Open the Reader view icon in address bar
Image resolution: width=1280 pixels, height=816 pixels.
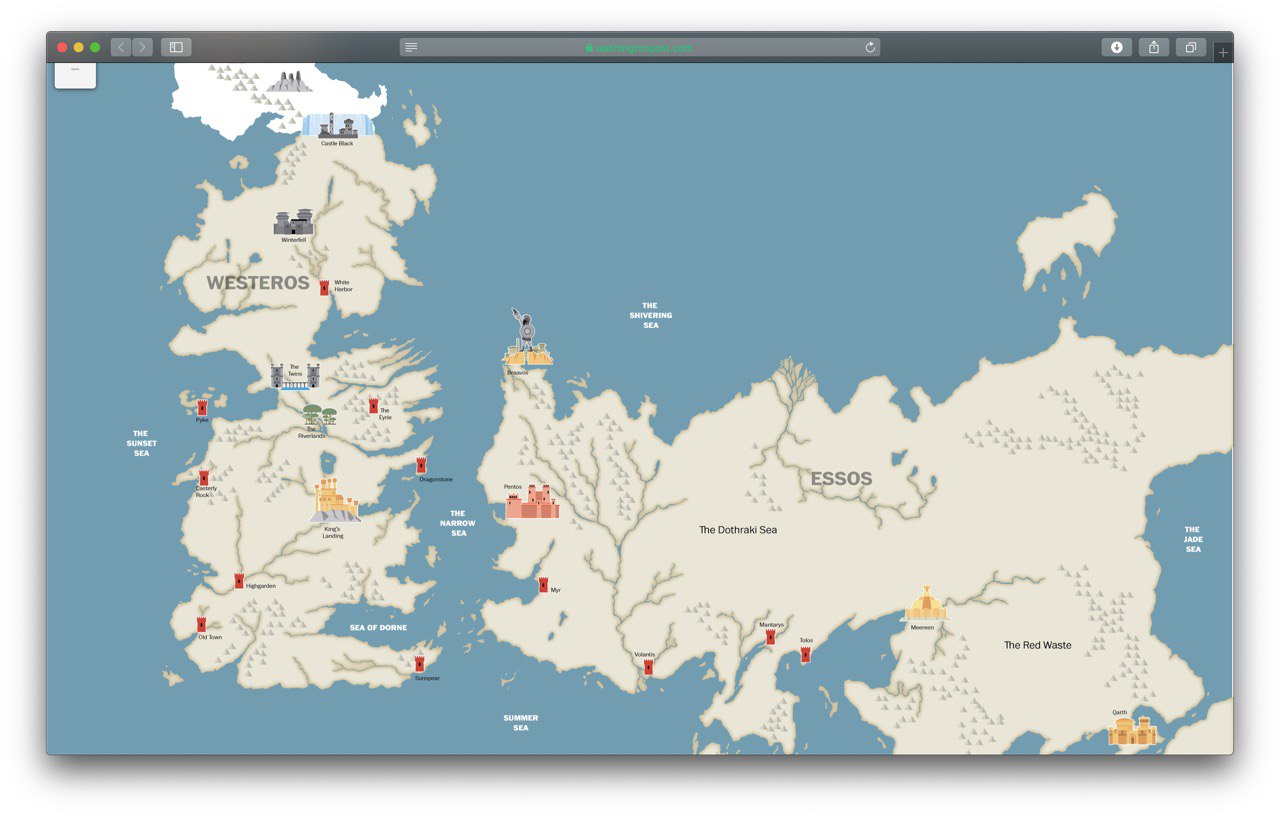[x=411, y=47]
